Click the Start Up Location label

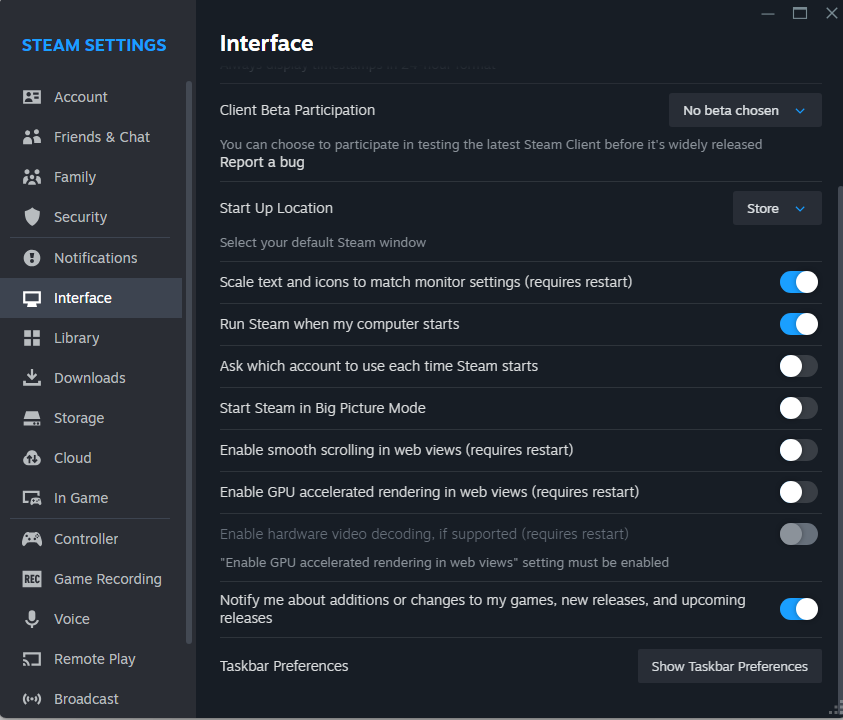point(276,208)
